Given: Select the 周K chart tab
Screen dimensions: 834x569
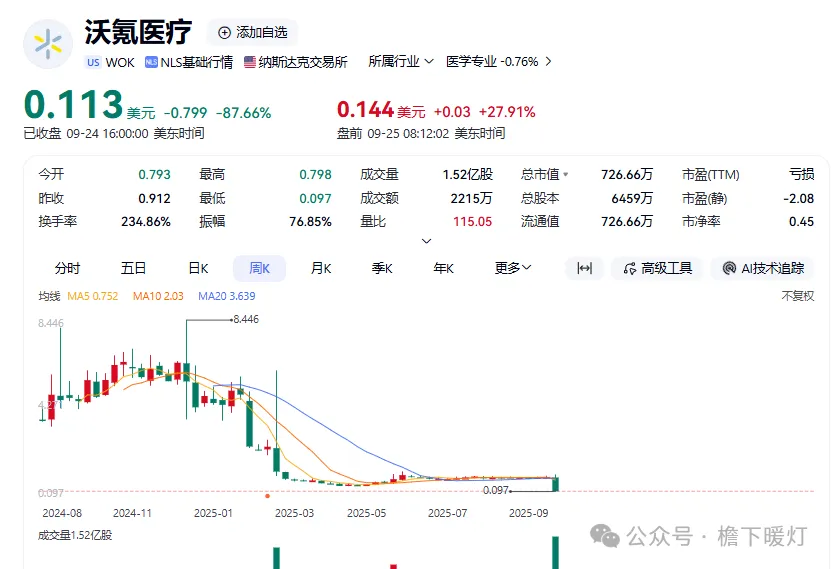Looking at the screenshot, I should (x=260, y=268).
